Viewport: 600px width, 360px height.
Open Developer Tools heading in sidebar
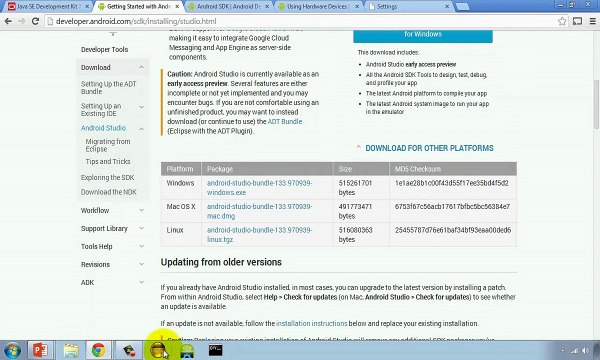click(x=104, y=49)
